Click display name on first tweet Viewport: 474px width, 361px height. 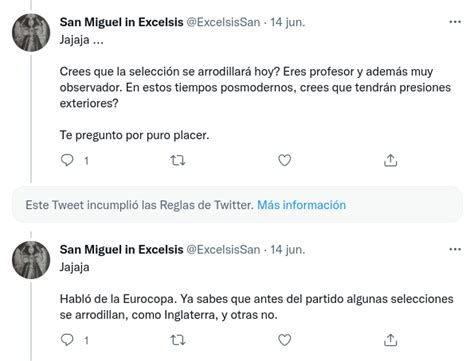(x=121, y=22)
